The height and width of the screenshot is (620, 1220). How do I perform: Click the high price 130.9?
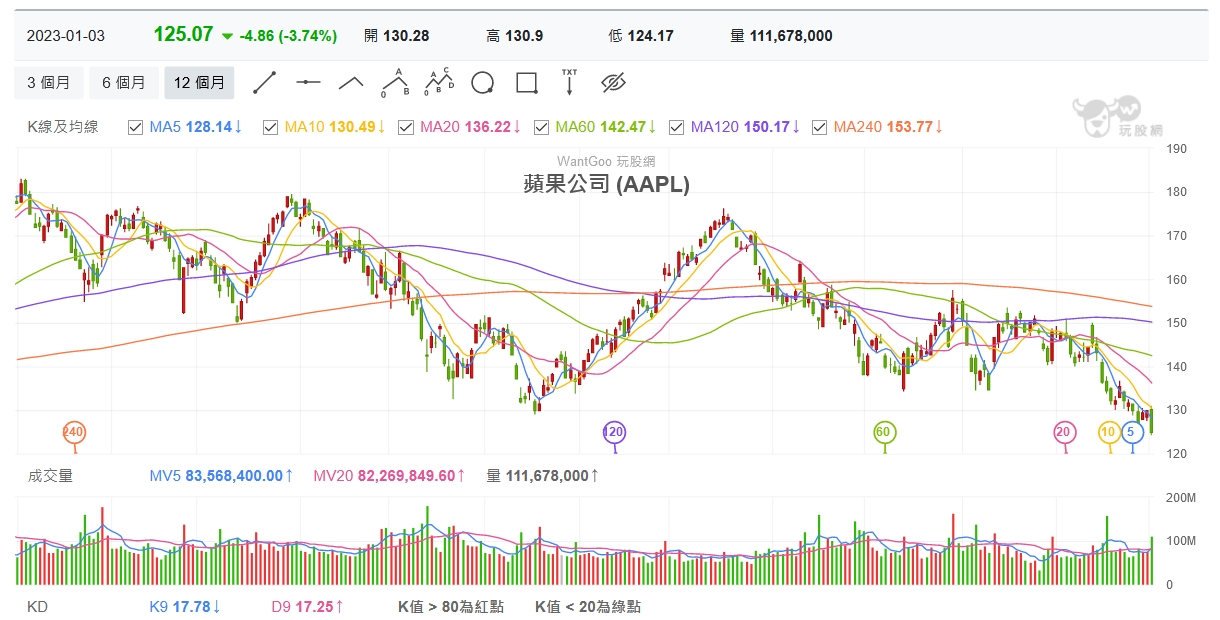point(524,36)
